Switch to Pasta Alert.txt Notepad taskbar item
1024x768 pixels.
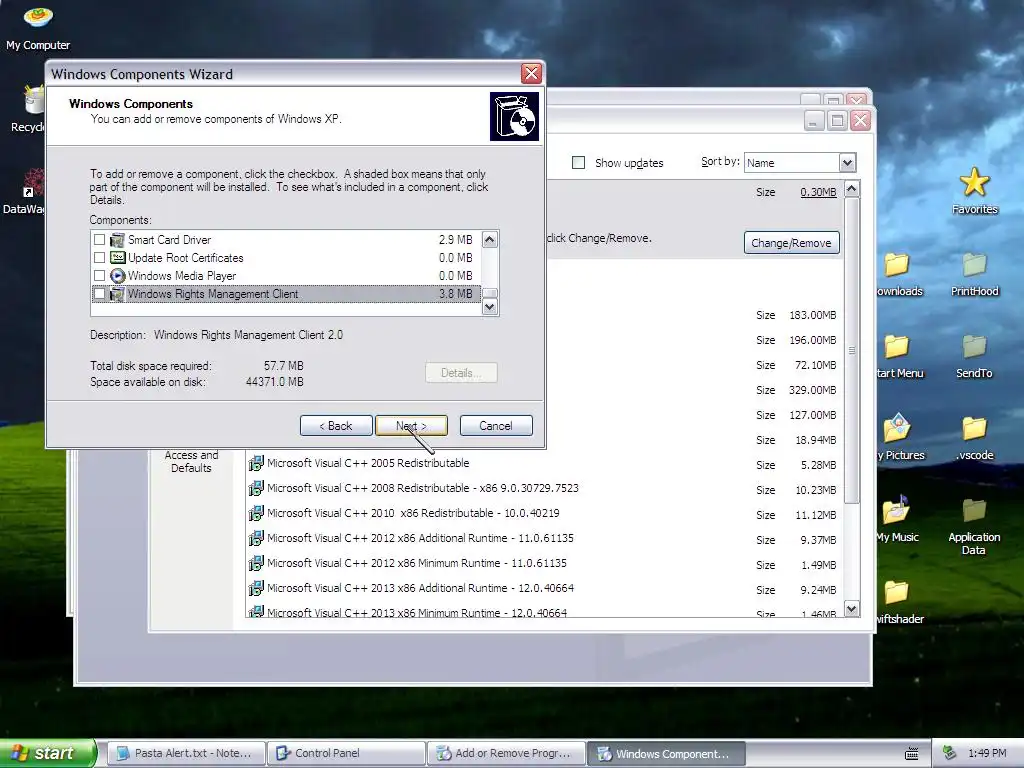(x=186, y=753)
